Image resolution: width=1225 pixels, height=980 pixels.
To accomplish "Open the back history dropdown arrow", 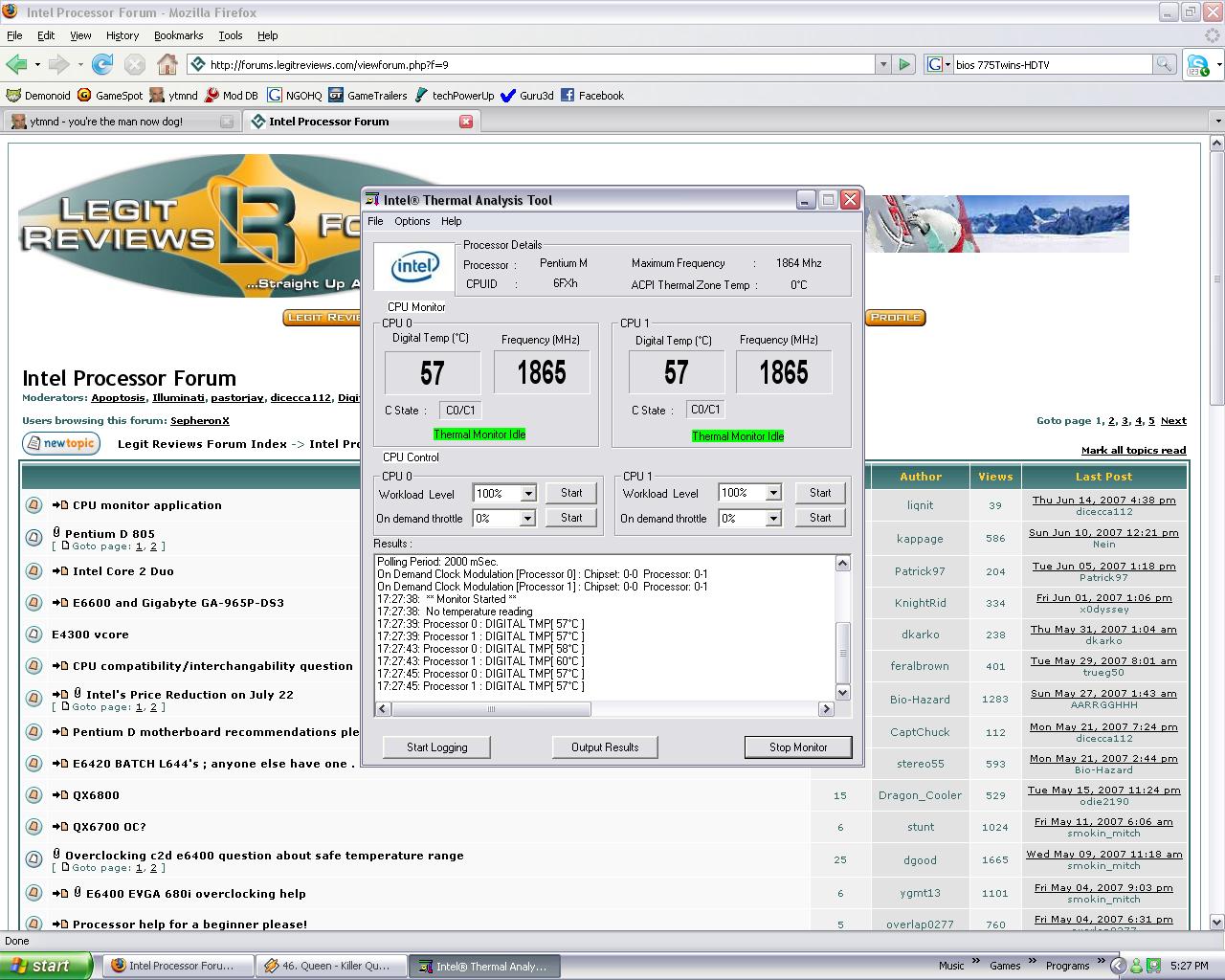I will (x=37, y=64).
